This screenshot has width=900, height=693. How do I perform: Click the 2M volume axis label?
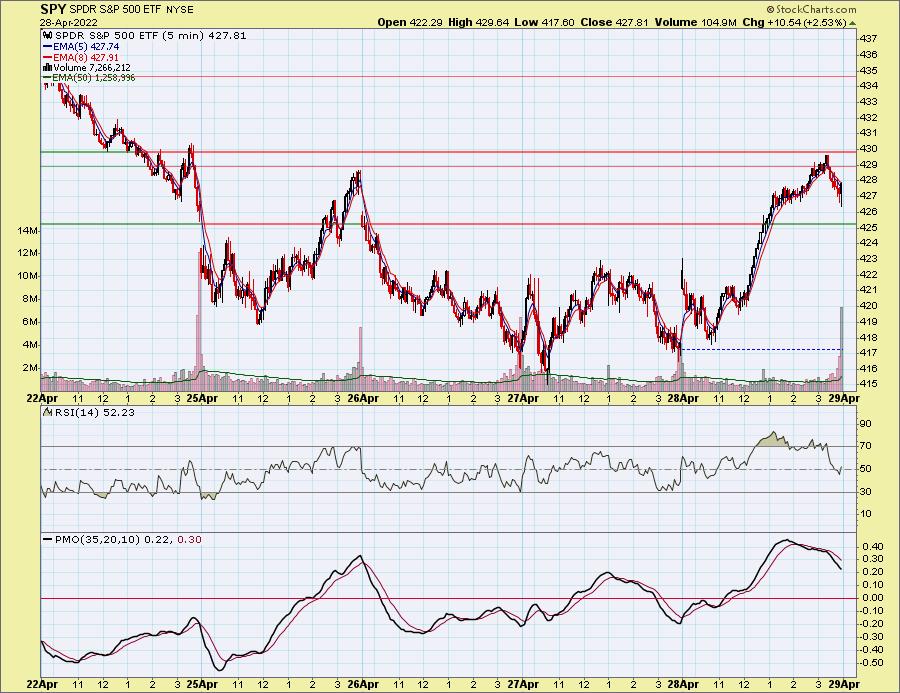click(30, 367)
